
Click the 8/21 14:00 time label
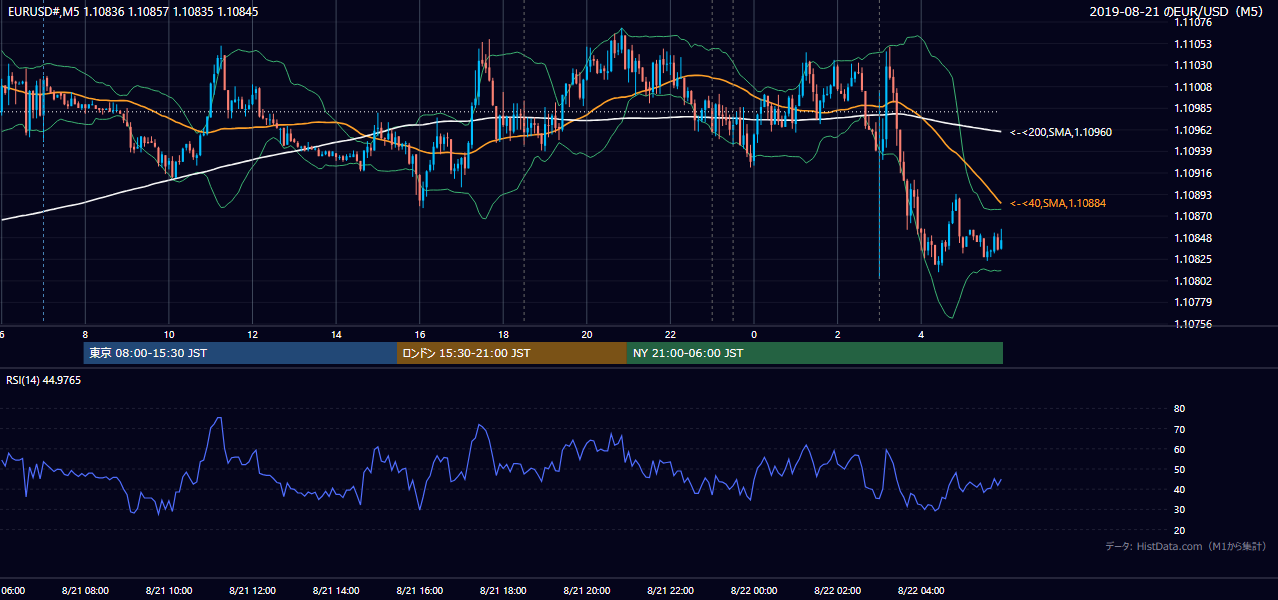click(x=335, y=591)
